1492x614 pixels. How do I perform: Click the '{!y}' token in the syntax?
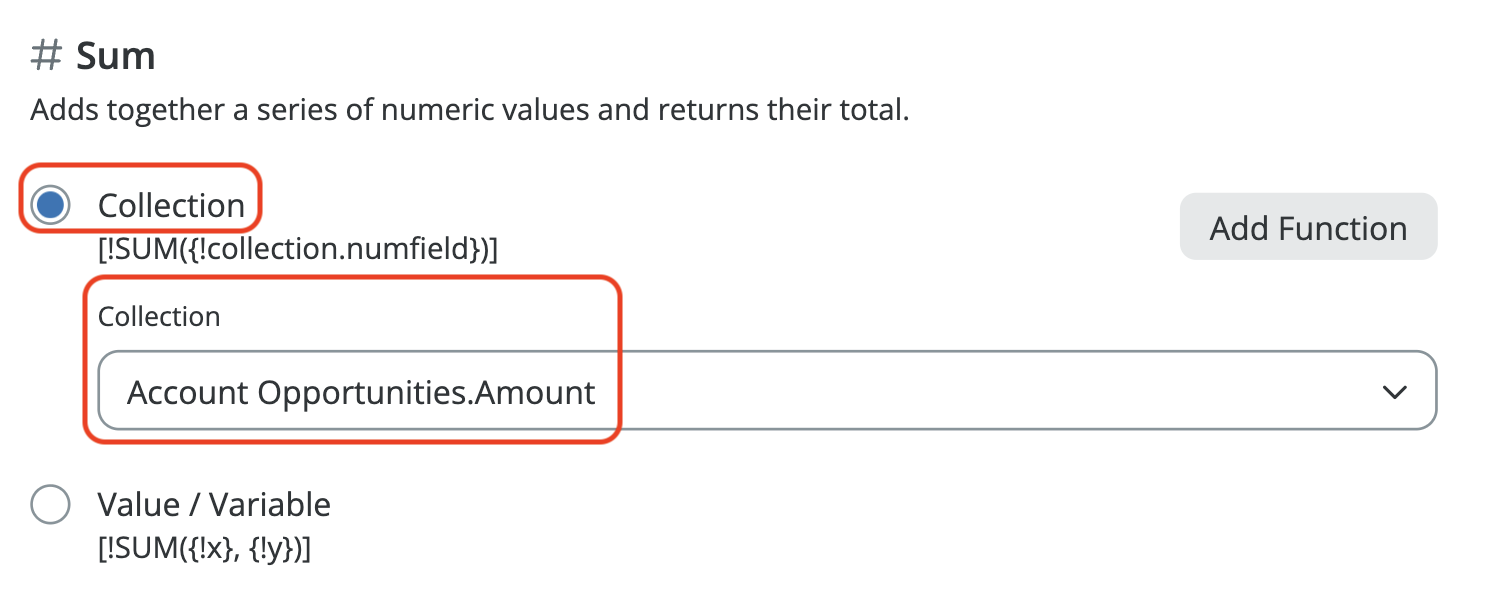[x=270, y=548]
